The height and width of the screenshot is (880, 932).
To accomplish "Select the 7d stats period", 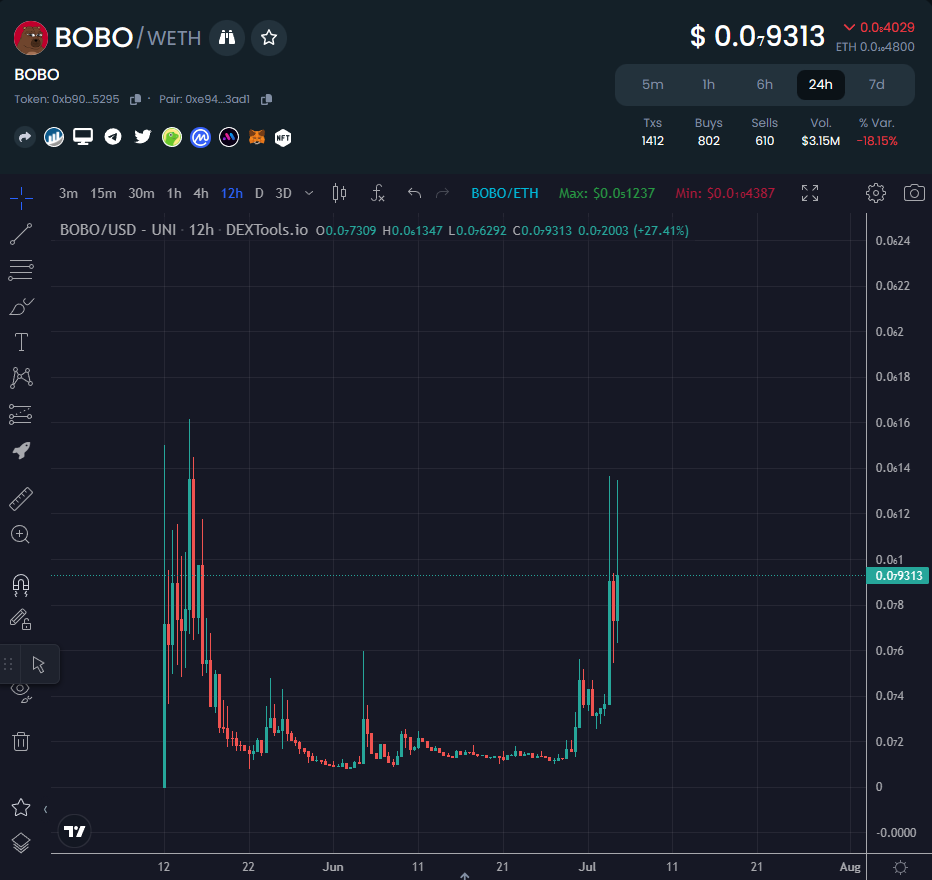I will coord(877,84).
